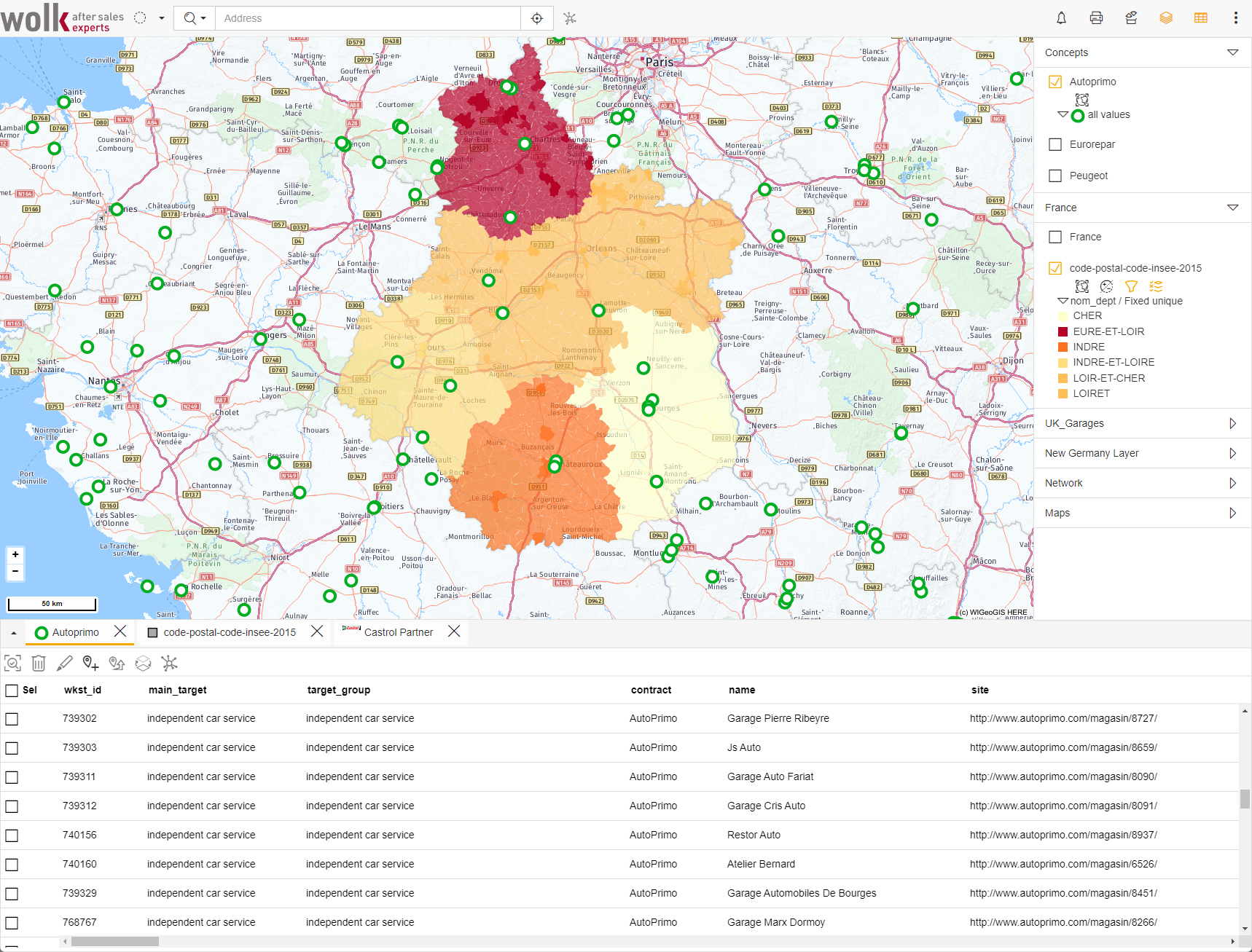
Task: Expand the New Germany Layer section
Action: click(x=1232, y=453)
